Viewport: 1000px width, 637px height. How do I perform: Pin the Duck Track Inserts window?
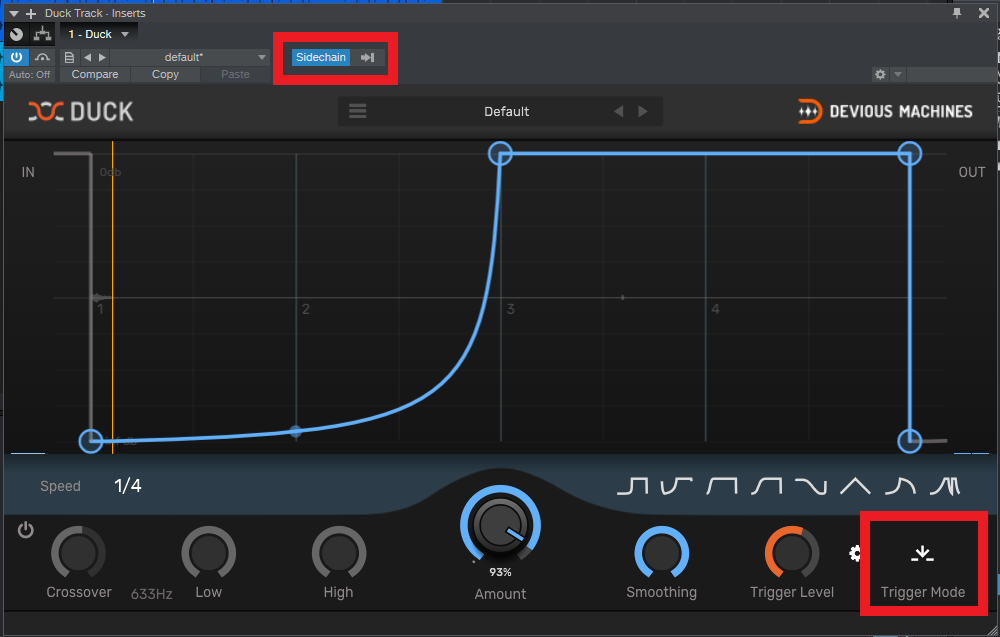point(957,13)
